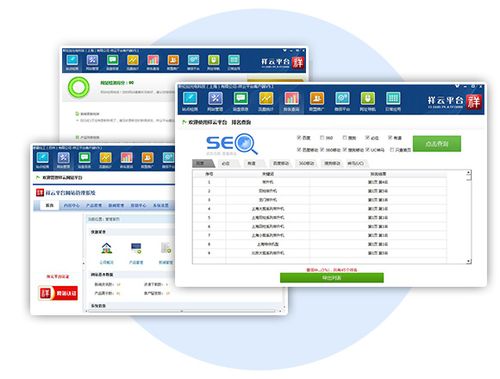
Task: Switch to the 百度移动 results tab
Action: (x=281, y=163)
